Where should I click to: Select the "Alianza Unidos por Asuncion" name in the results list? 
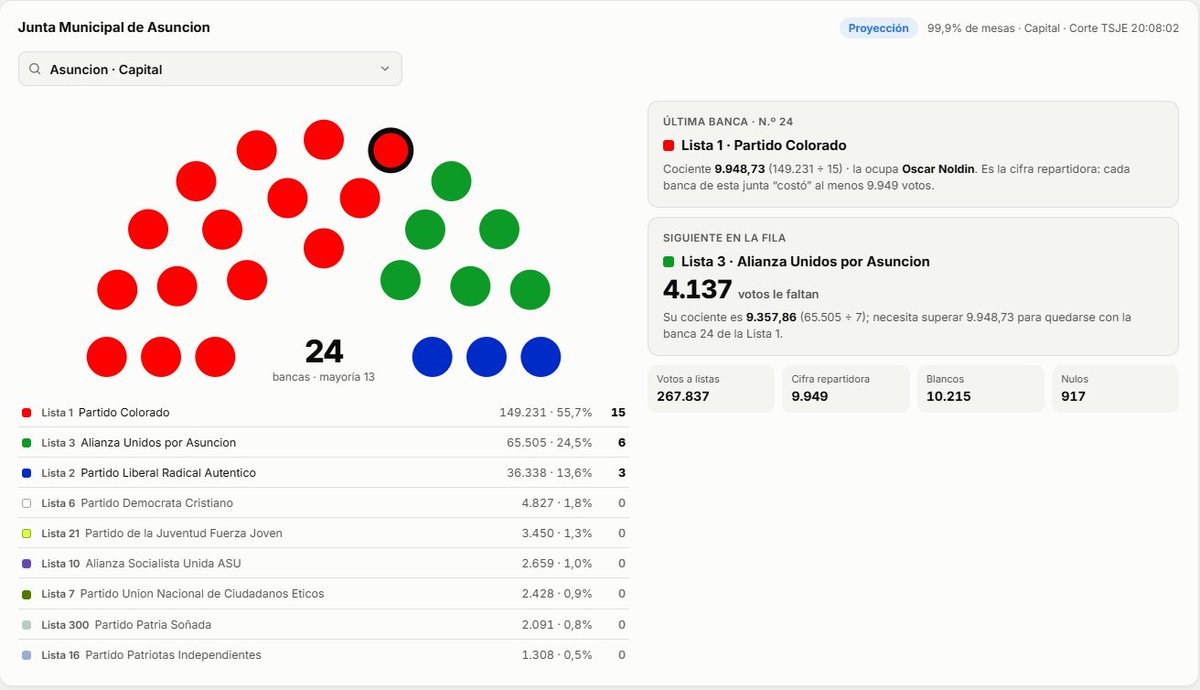point(158,443)
